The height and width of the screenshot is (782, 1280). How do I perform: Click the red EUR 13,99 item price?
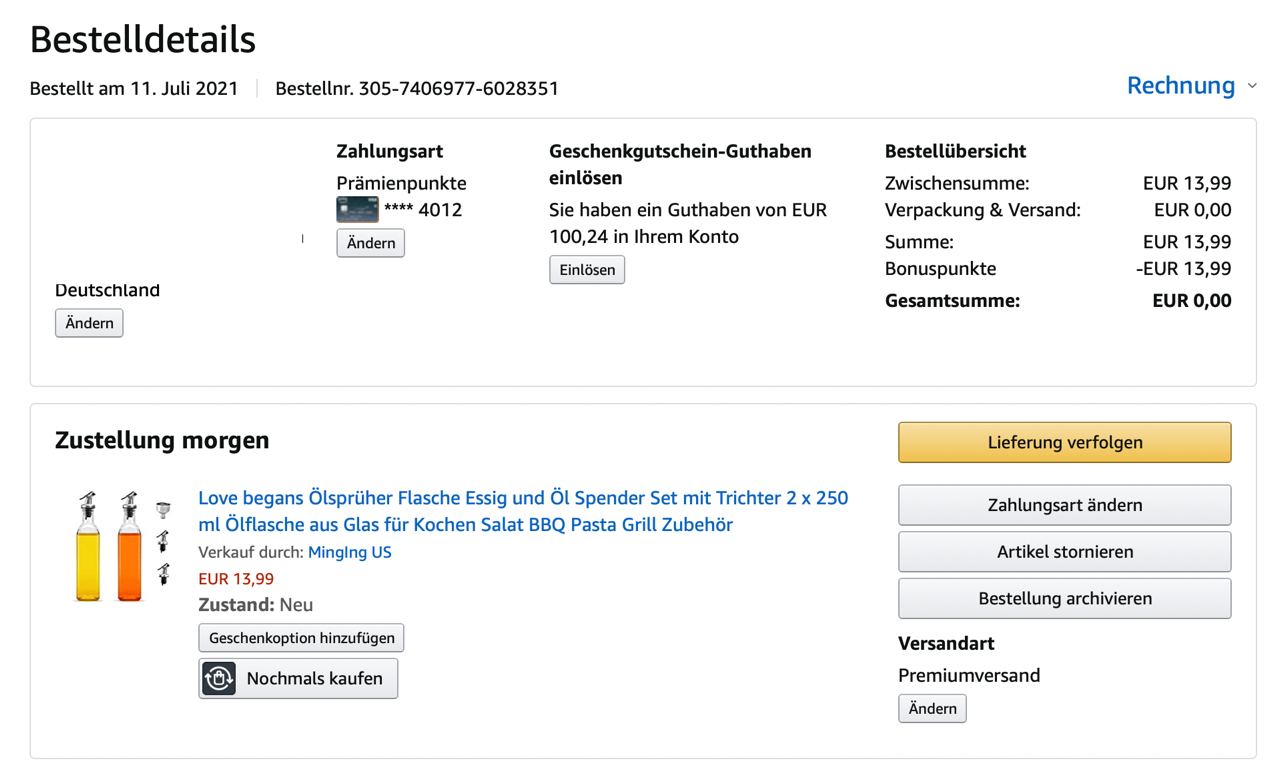236,578
